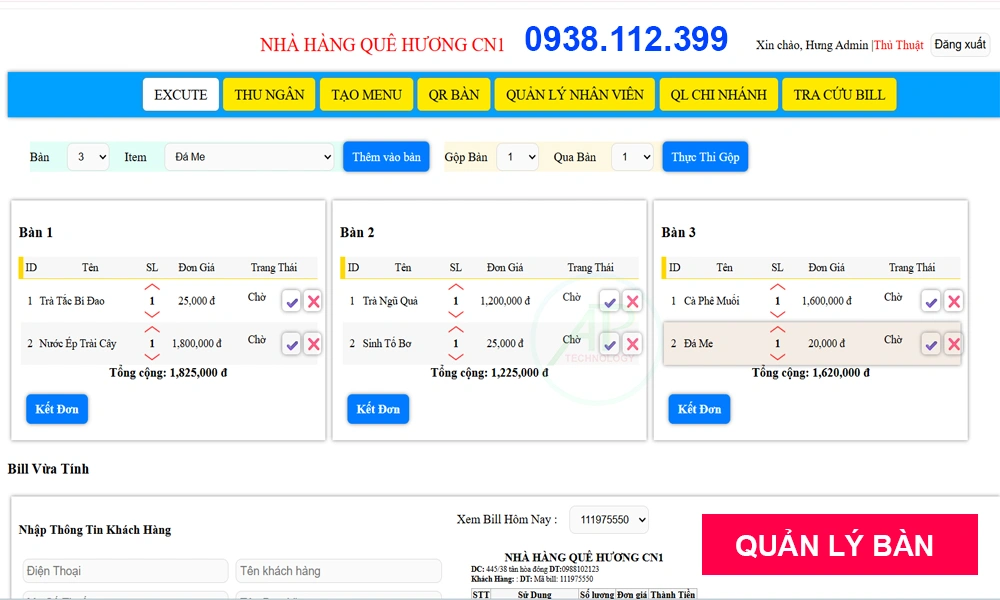The width and height of the screenshot is (1000, 600).
Task: Delete Trà Tắc Bí Đao using red X icon
Action: [x=312, y=300]
